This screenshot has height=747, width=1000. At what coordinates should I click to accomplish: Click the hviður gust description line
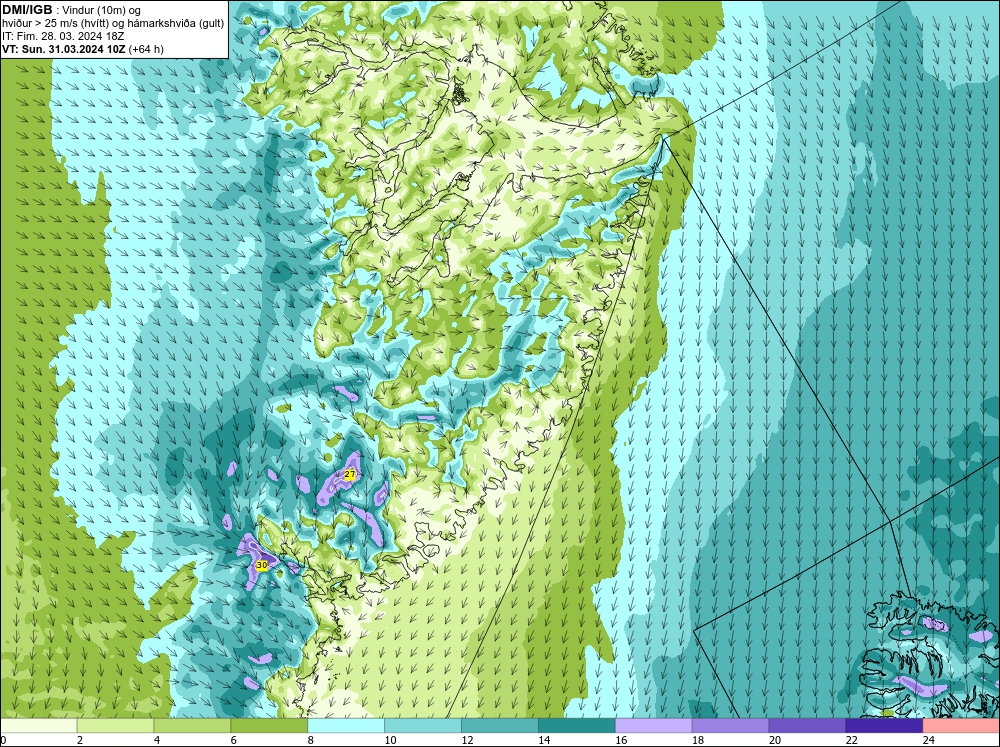coord(113,24)
